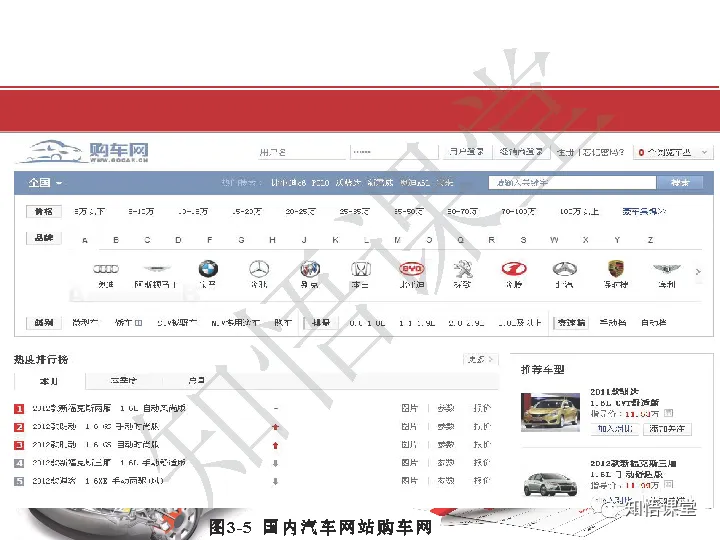Click the silver logo left of Porsche
The width and height of the screenshot is (720, 540).
[x=564, y=269]
